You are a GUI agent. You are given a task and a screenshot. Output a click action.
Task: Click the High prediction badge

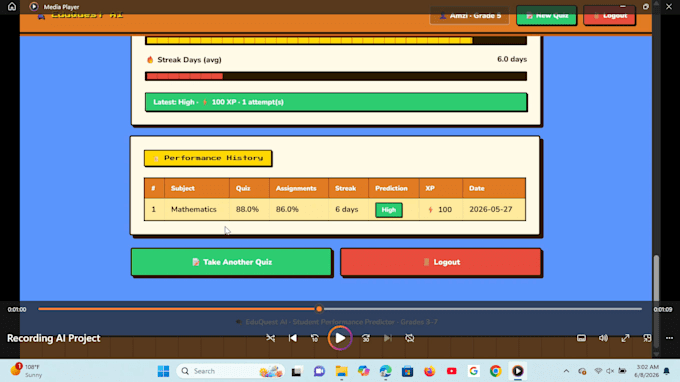[389, 210]
